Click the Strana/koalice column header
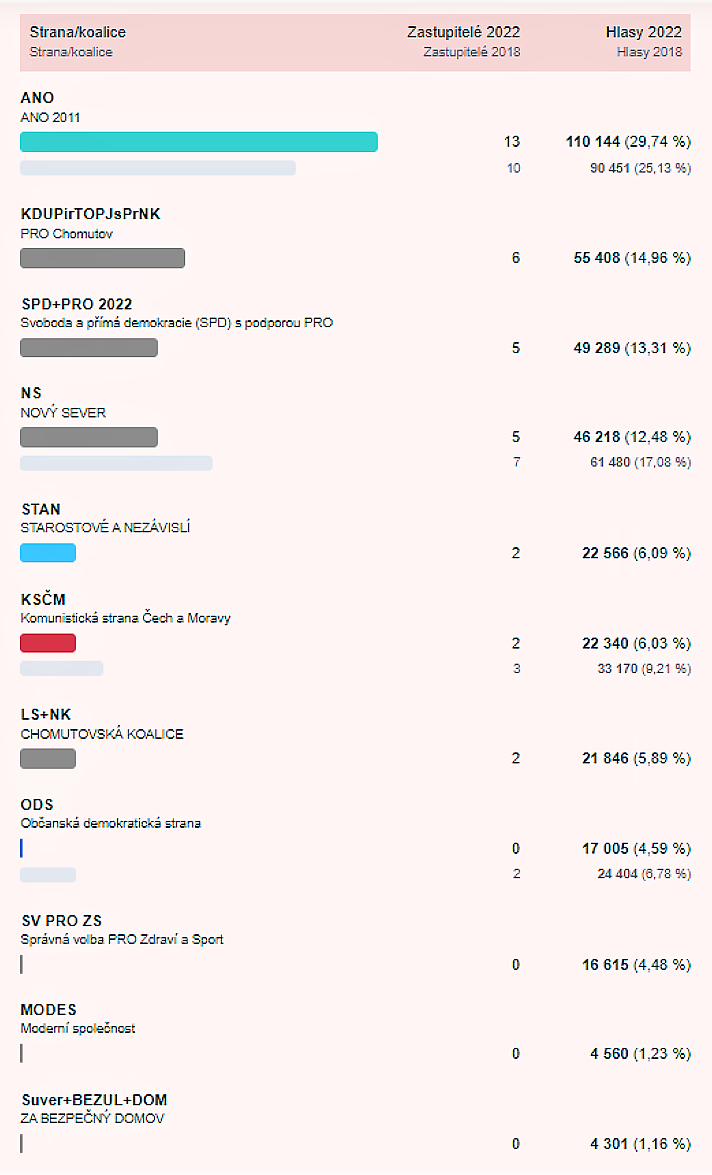 [x=77, y=32]
